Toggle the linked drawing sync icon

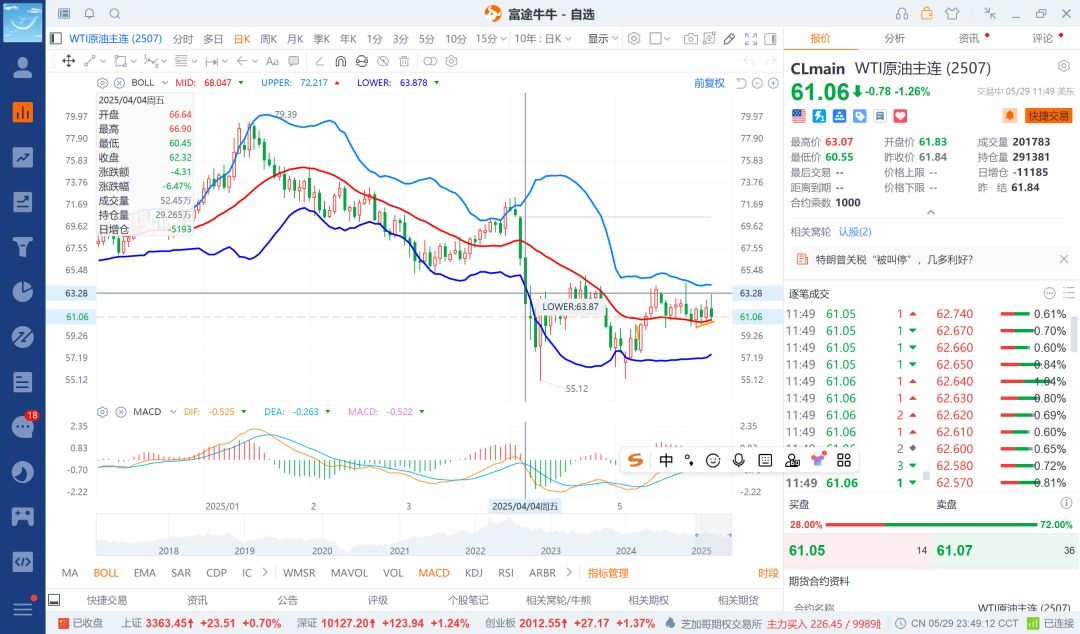(x=430, y=61)
